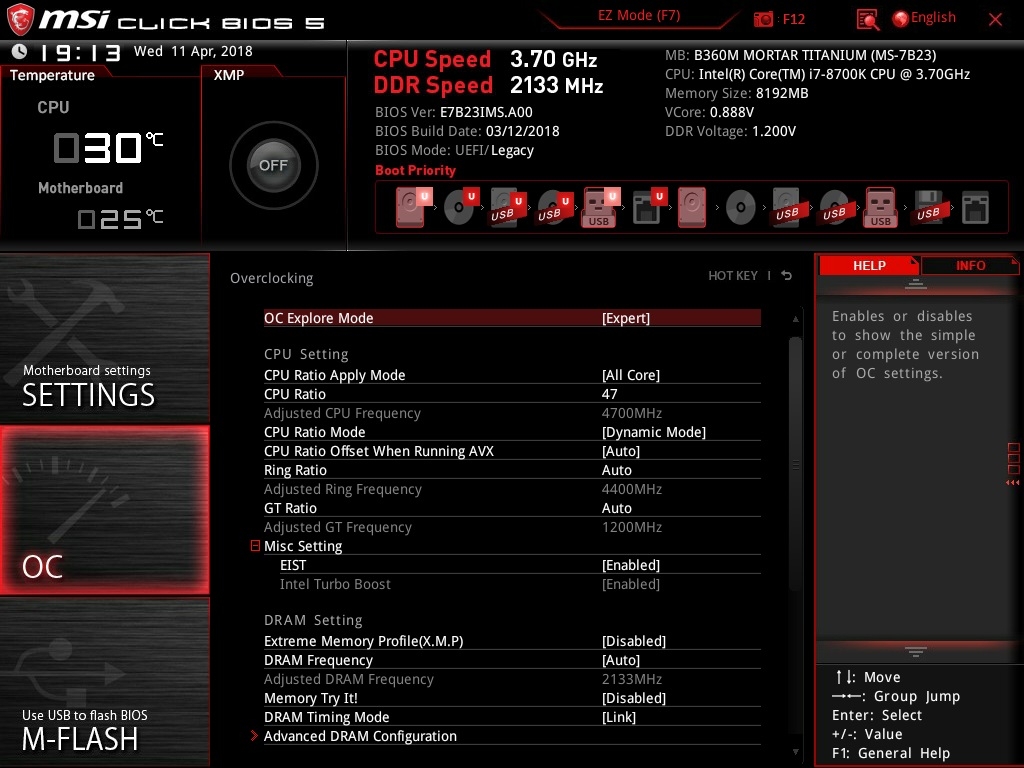The image size is (1024, 768).
Task: Select the UEFI USB key boot icon
Action: pyautogui.click(x=600, y=207)
